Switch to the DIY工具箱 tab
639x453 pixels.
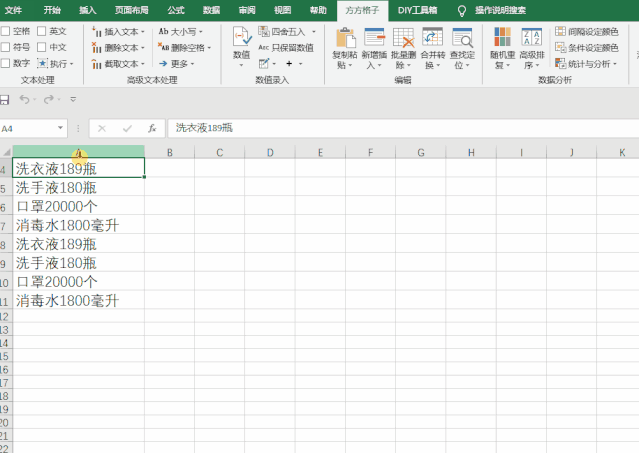click(x=417, y=10)
